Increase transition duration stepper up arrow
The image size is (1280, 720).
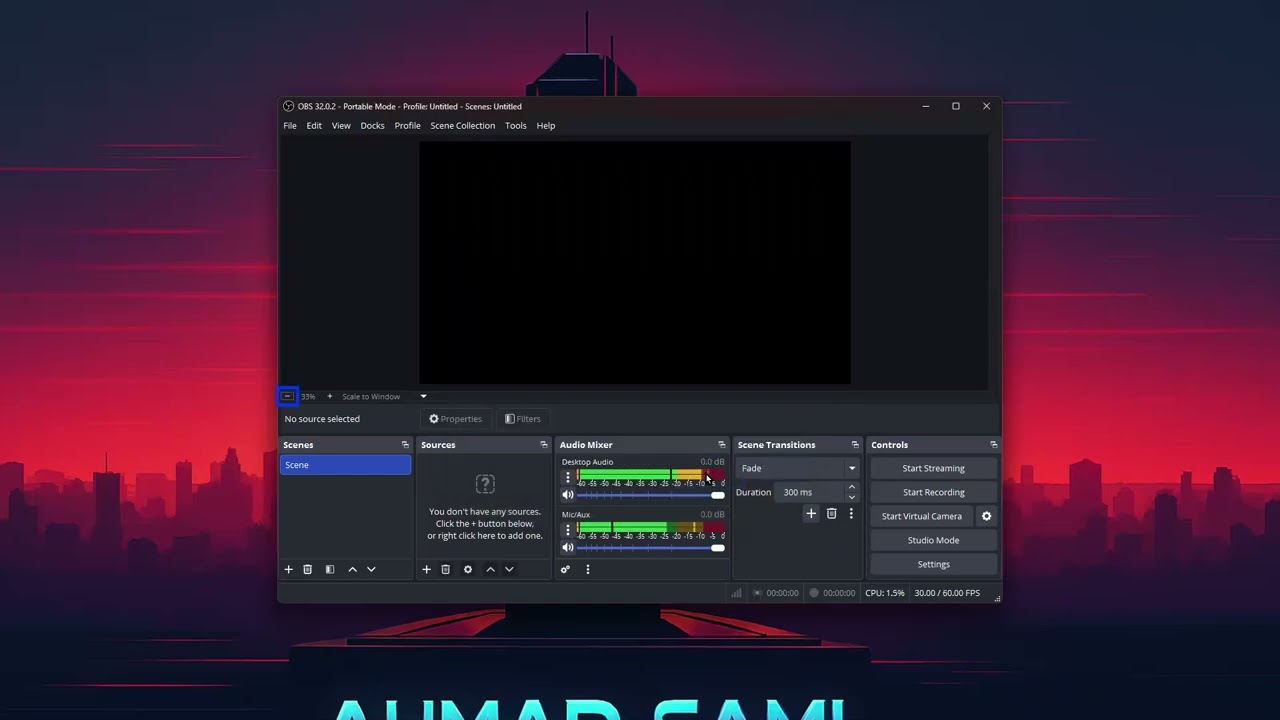pos(851,488)
